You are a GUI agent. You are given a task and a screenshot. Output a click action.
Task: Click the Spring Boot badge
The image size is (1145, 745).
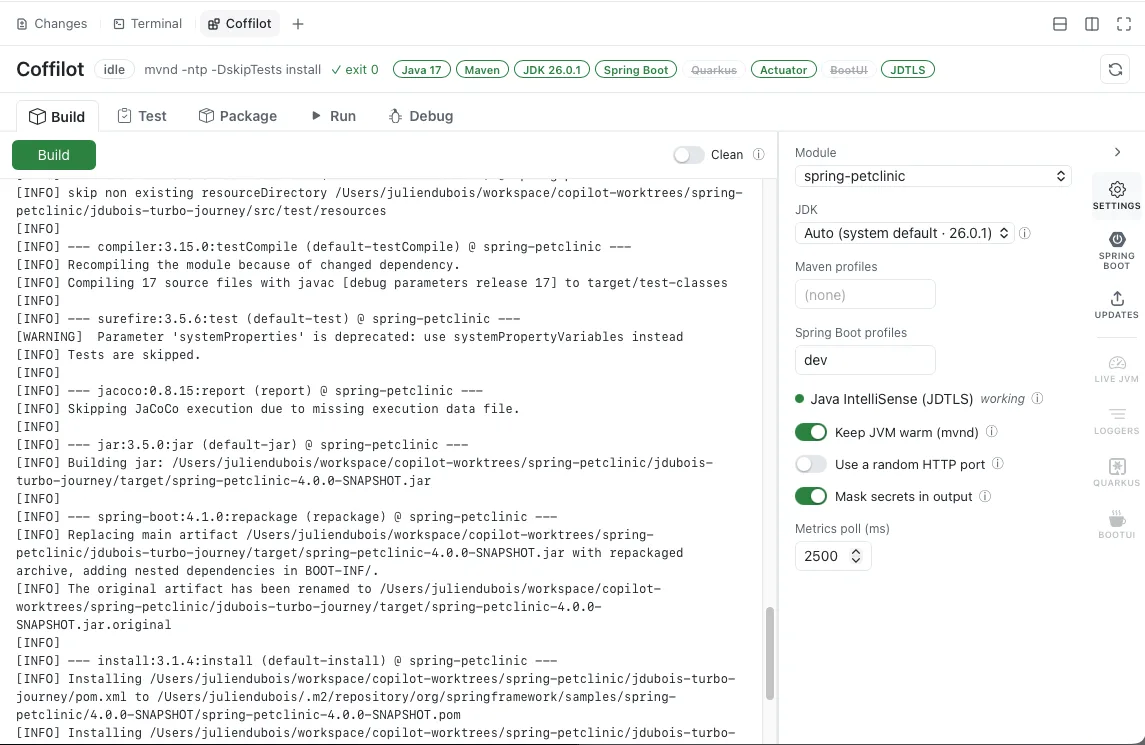(635, 70)
